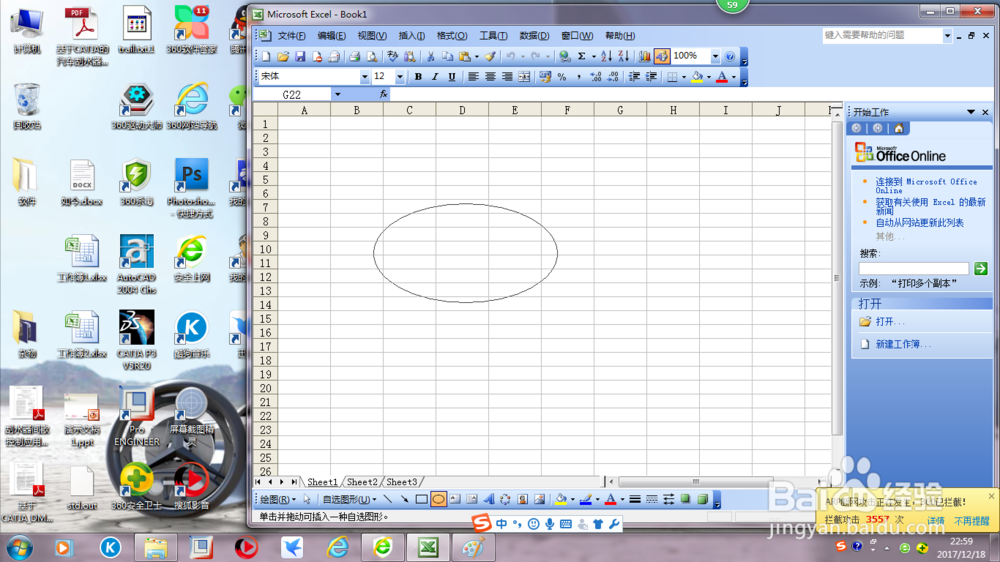This screenshot has height=562, width=1000.
Task: Select the Line drawing tool
Action: point(388,499)
